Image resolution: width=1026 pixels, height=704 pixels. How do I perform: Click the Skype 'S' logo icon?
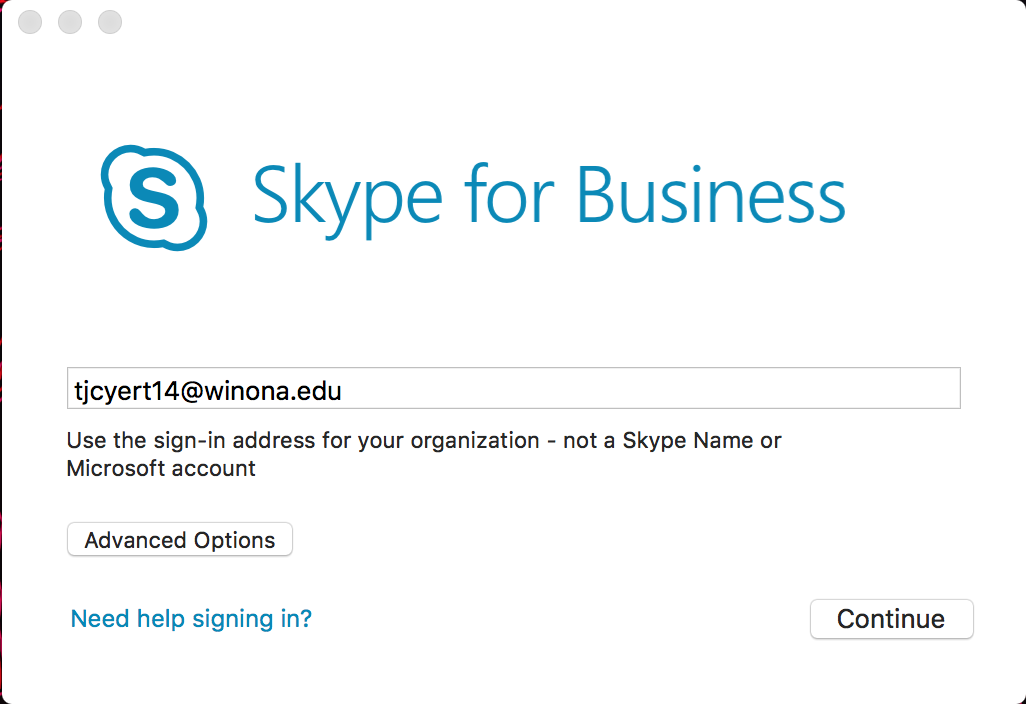click(153, 197)
